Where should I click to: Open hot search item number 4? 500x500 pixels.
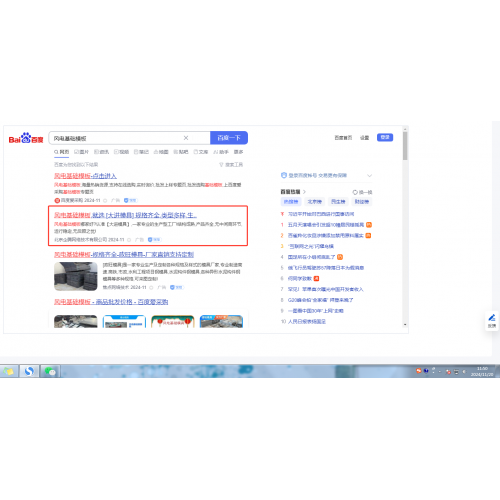tap(311, 257)
